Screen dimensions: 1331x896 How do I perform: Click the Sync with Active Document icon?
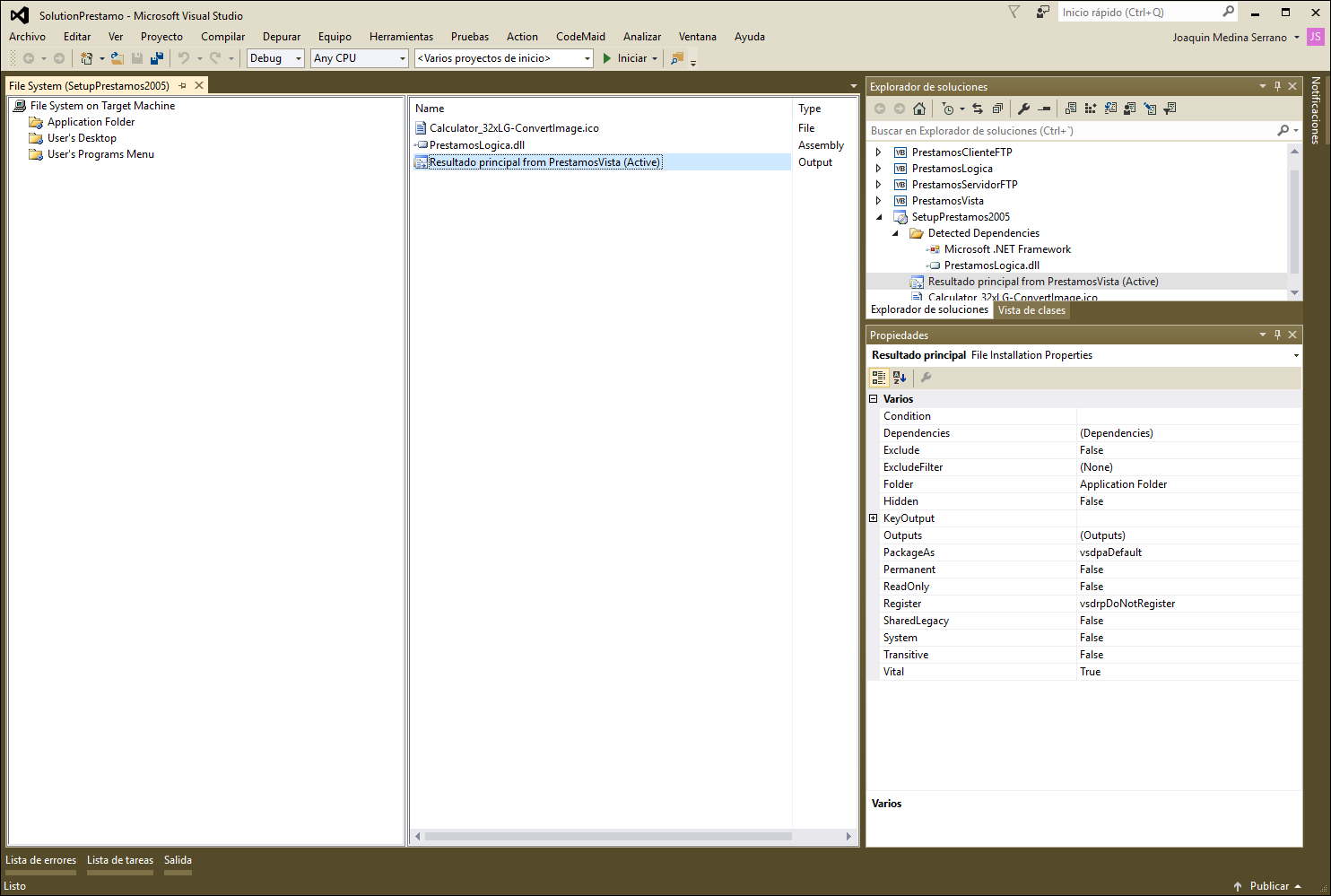click(x=978, y=109)
